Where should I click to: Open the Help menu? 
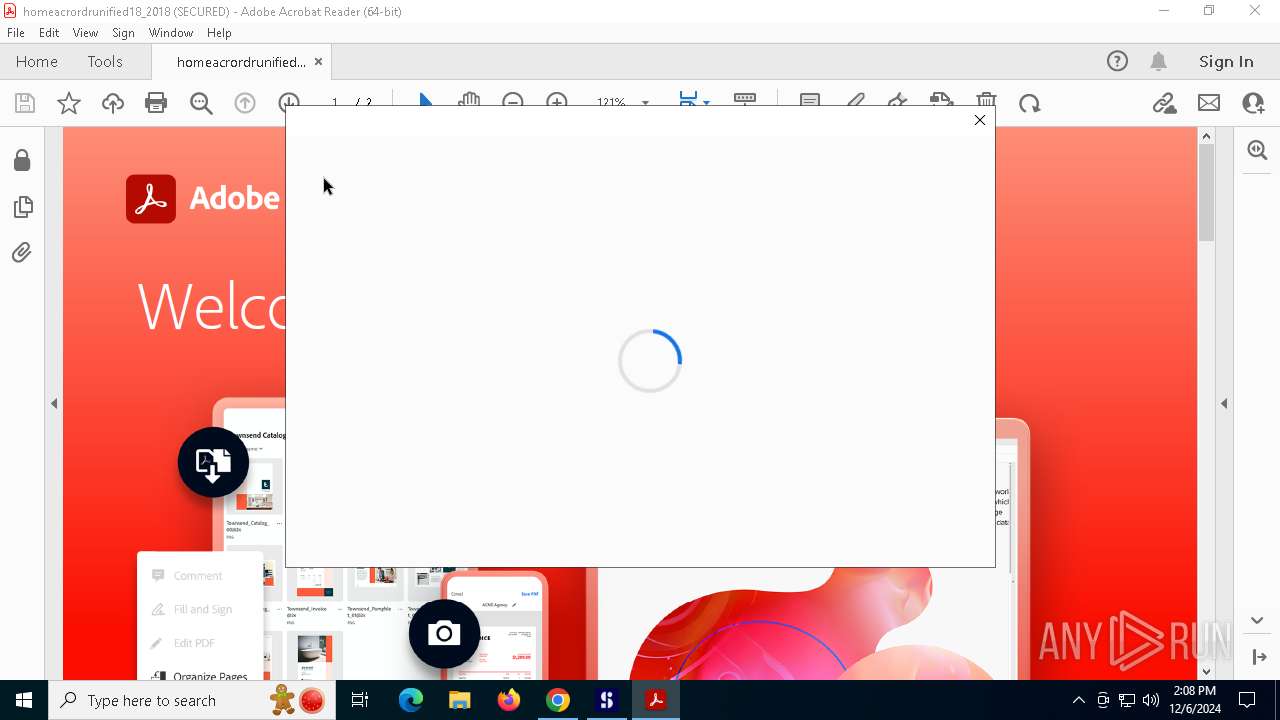219,33
